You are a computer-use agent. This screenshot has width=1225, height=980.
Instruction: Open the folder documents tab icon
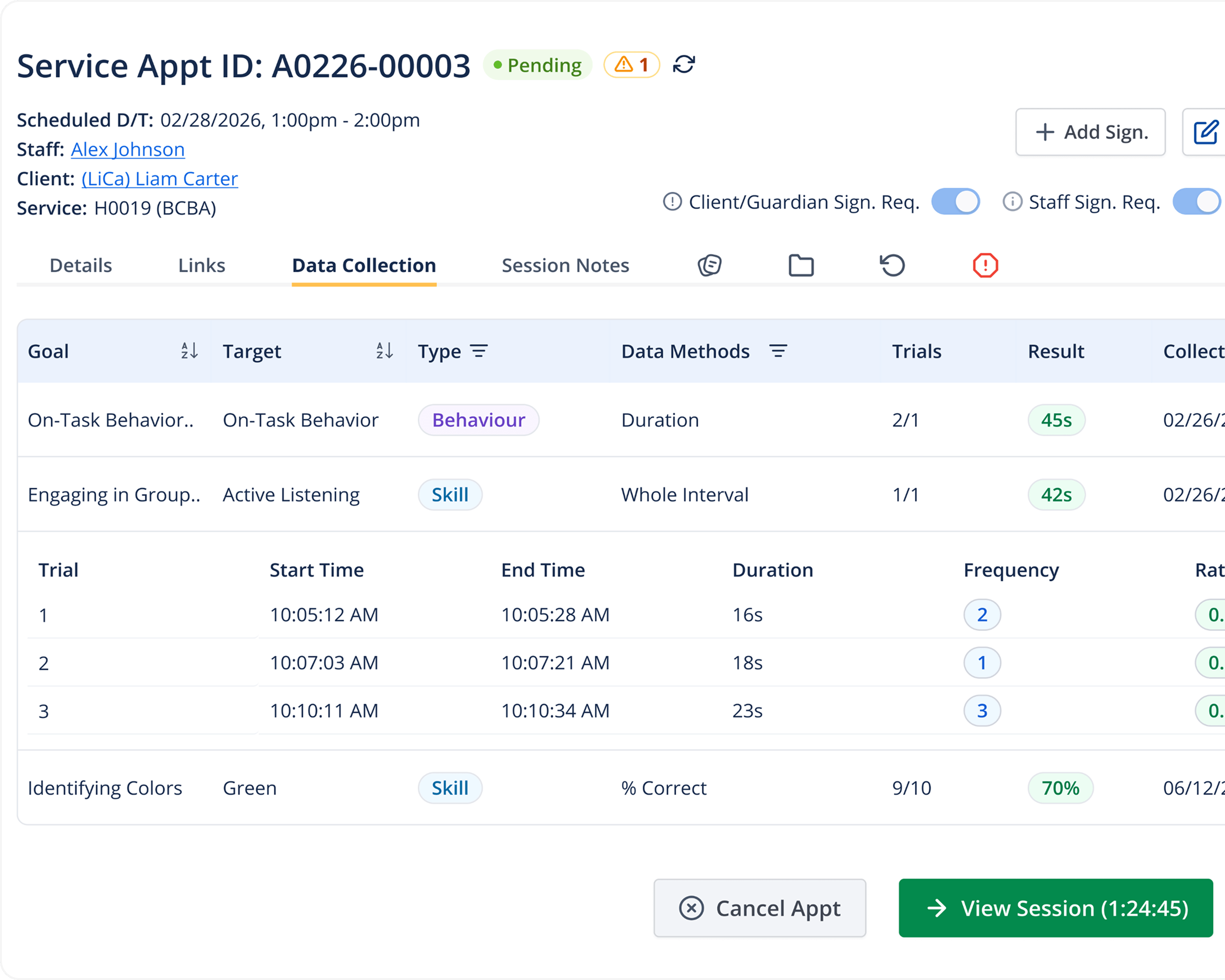pos(801,265)
